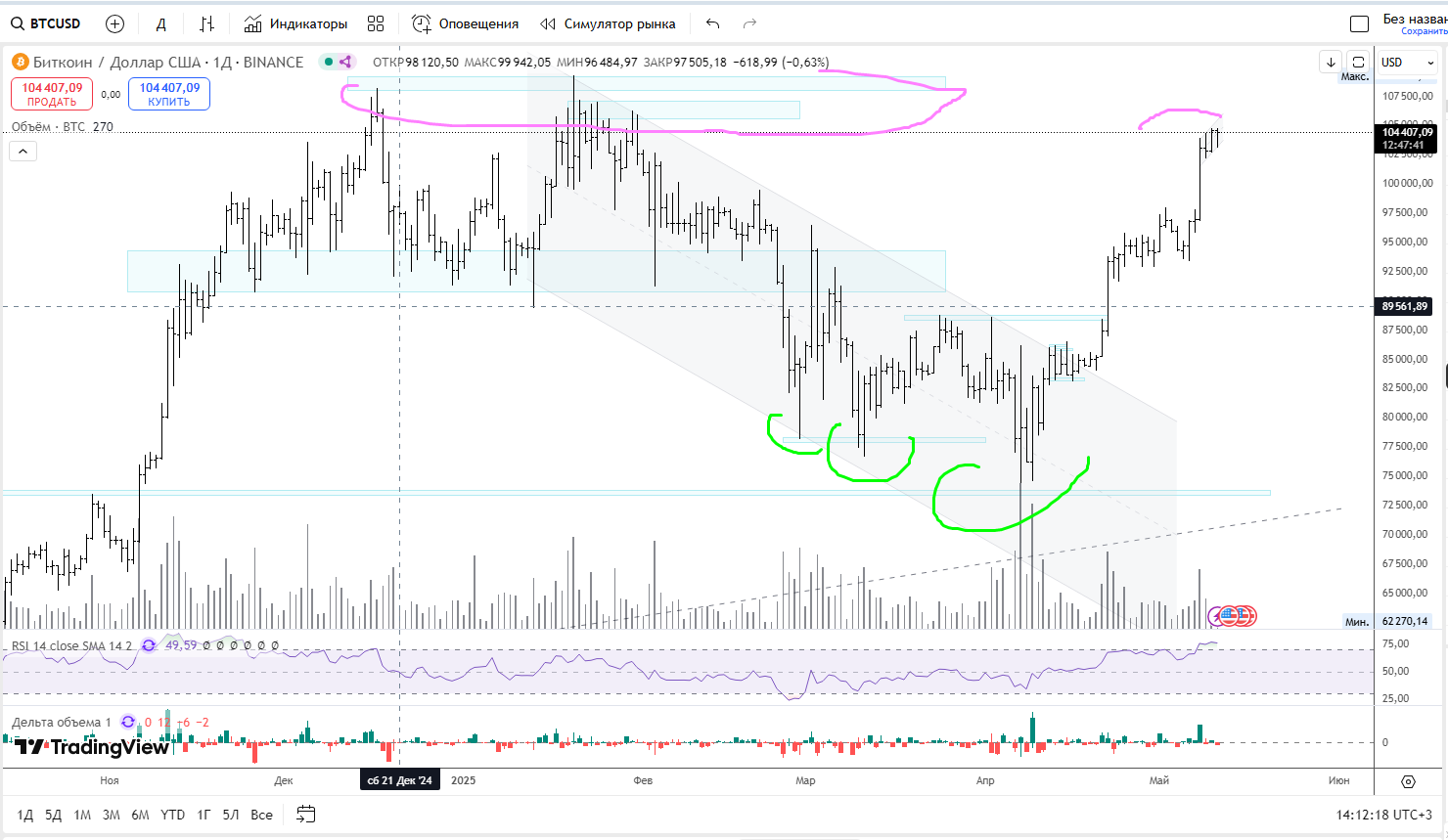Select the 1Д date range

(25, 815)
